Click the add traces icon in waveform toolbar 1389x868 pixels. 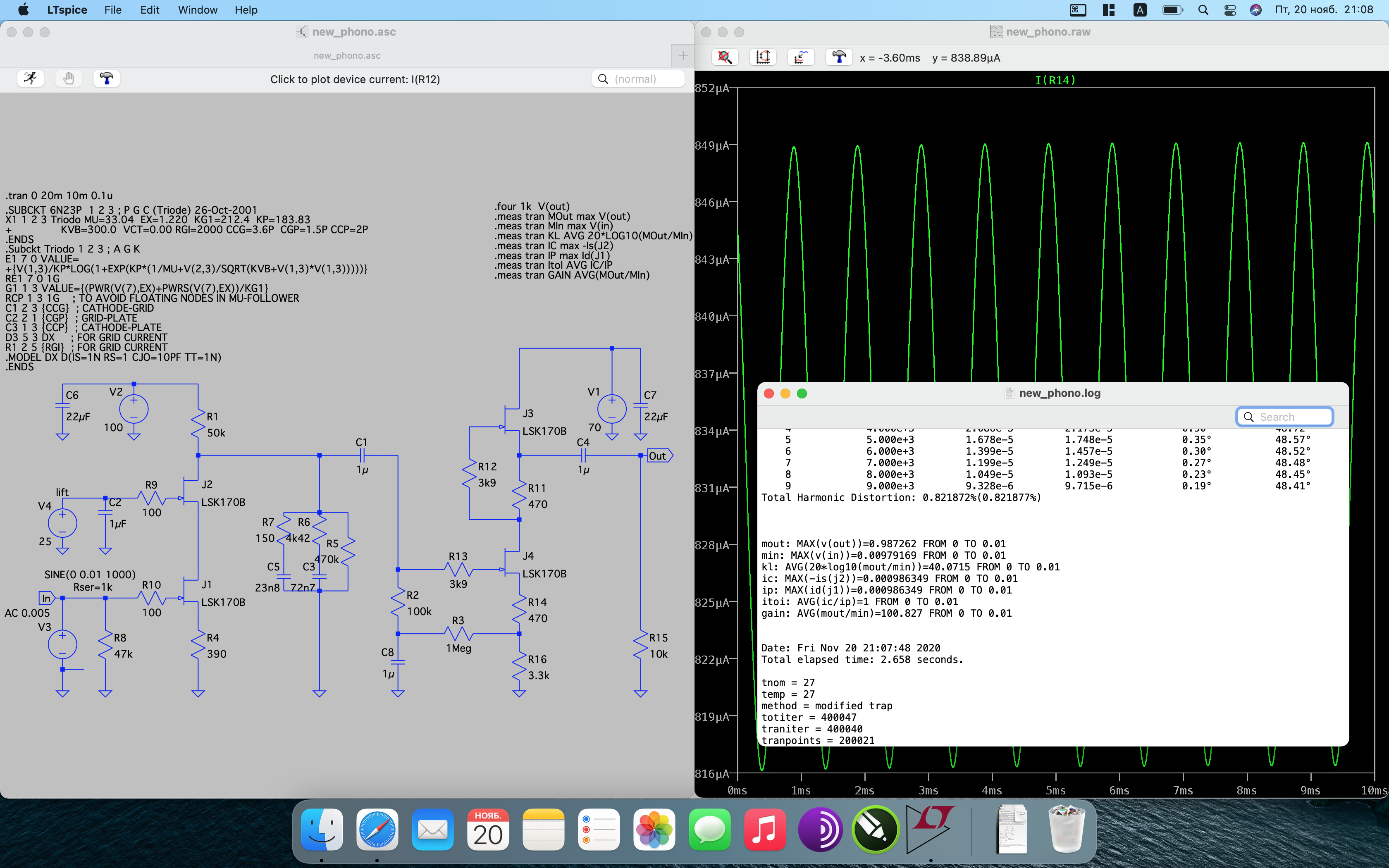[x=801, y=57]
